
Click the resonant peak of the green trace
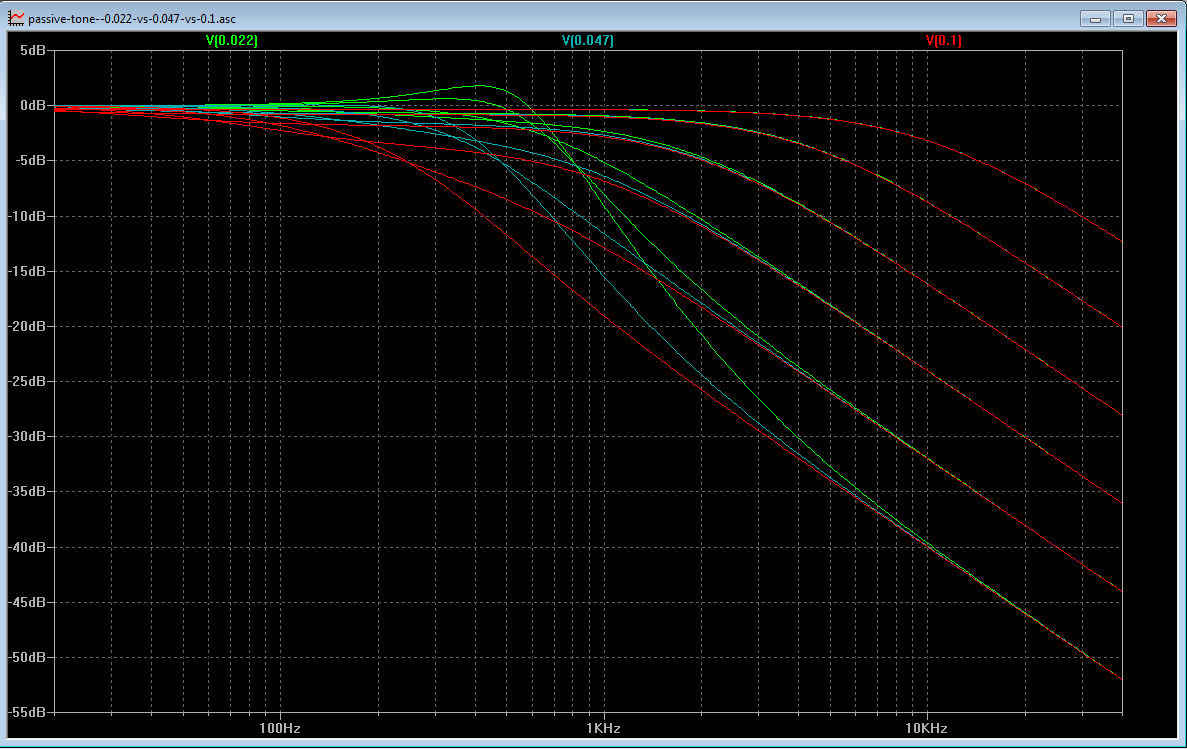[482, 86]
